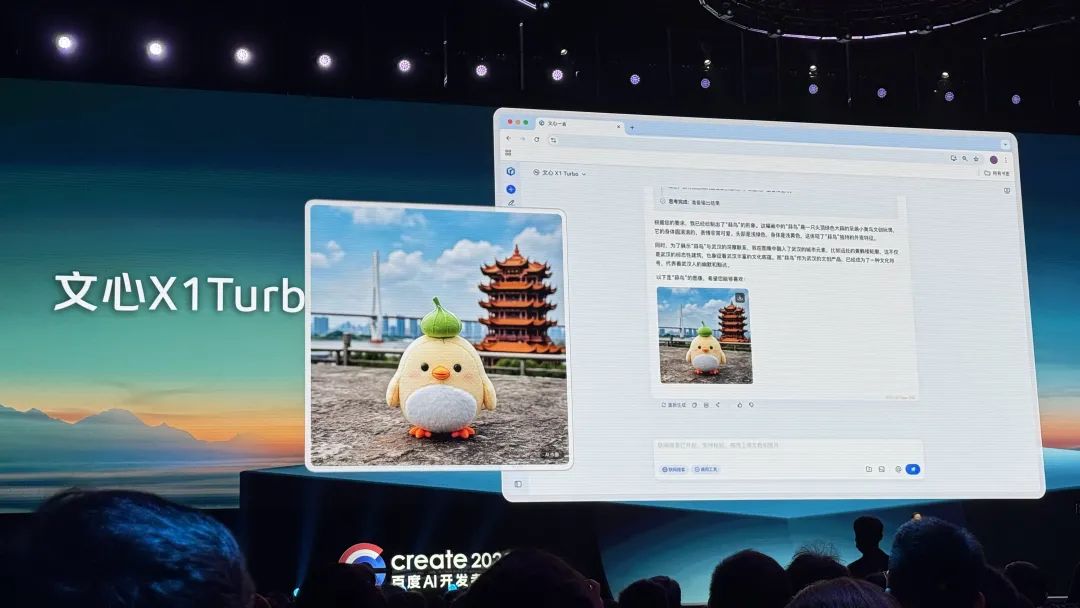The width and height of the screenshot is (1080, 608).
Task: Click the panel icon at chat's top right
Action: coord(1006,191)
